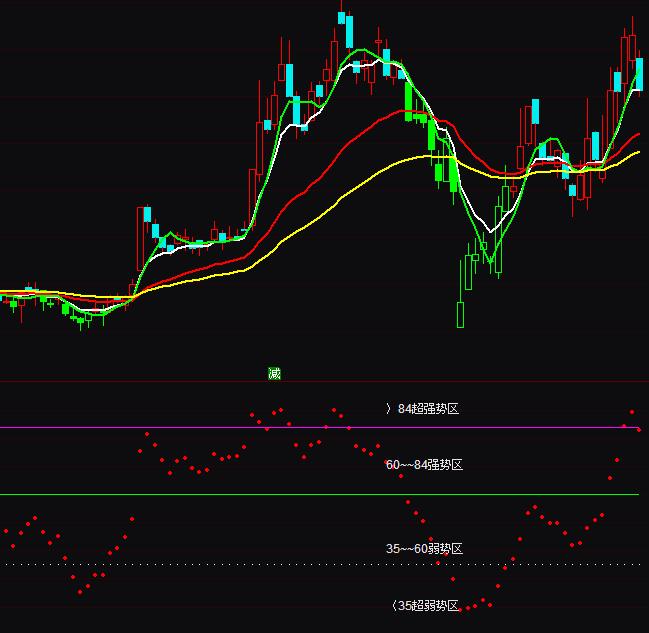
Task: Select the first cyan candlestick after the flat consolidation
Action: pos(147,214)
